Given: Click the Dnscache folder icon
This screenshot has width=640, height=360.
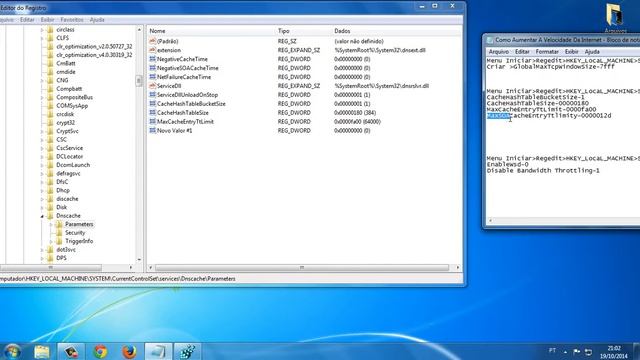Looking at the screenshot, I should [x=50, y=216].
